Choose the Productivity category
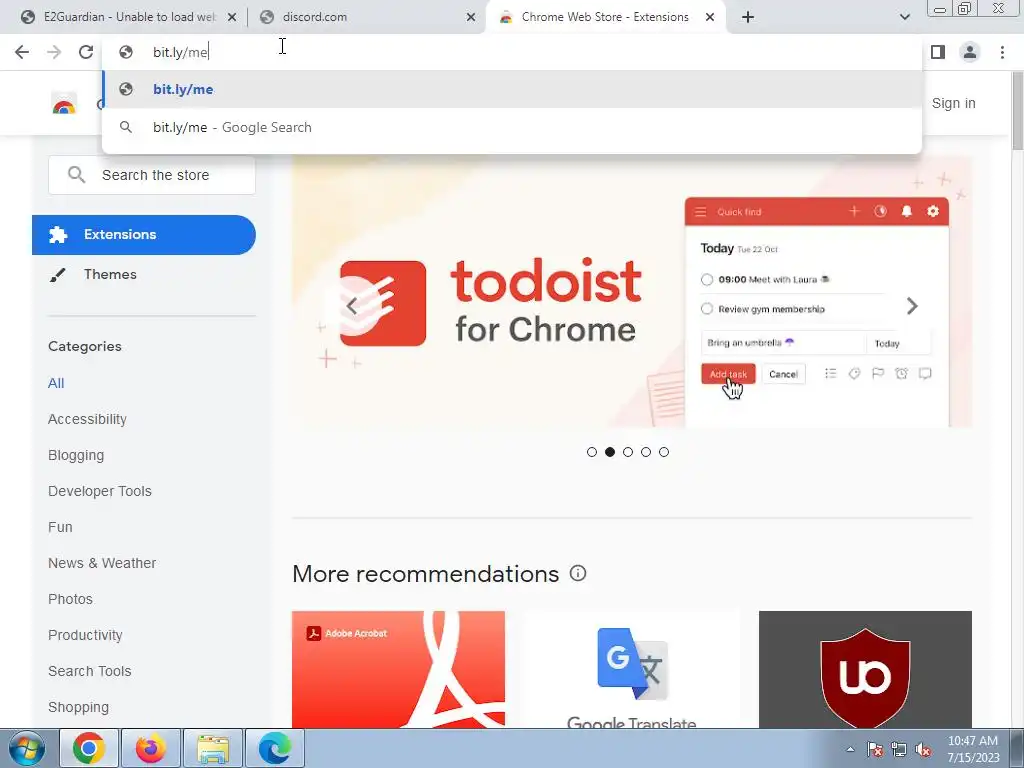Viewport: 1024px width, 768px height. coord(86,635)
